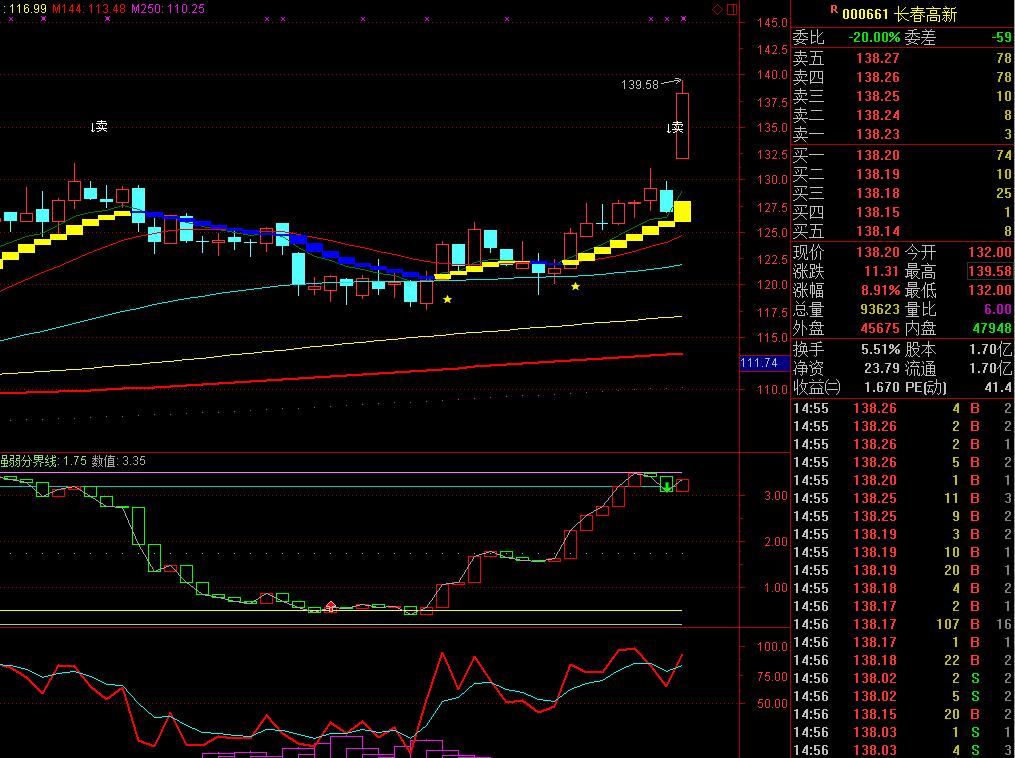1015x758 pixels.
Task: Click the 总量 value 93623
Action: pyautogui.click(x=880, y=309)
